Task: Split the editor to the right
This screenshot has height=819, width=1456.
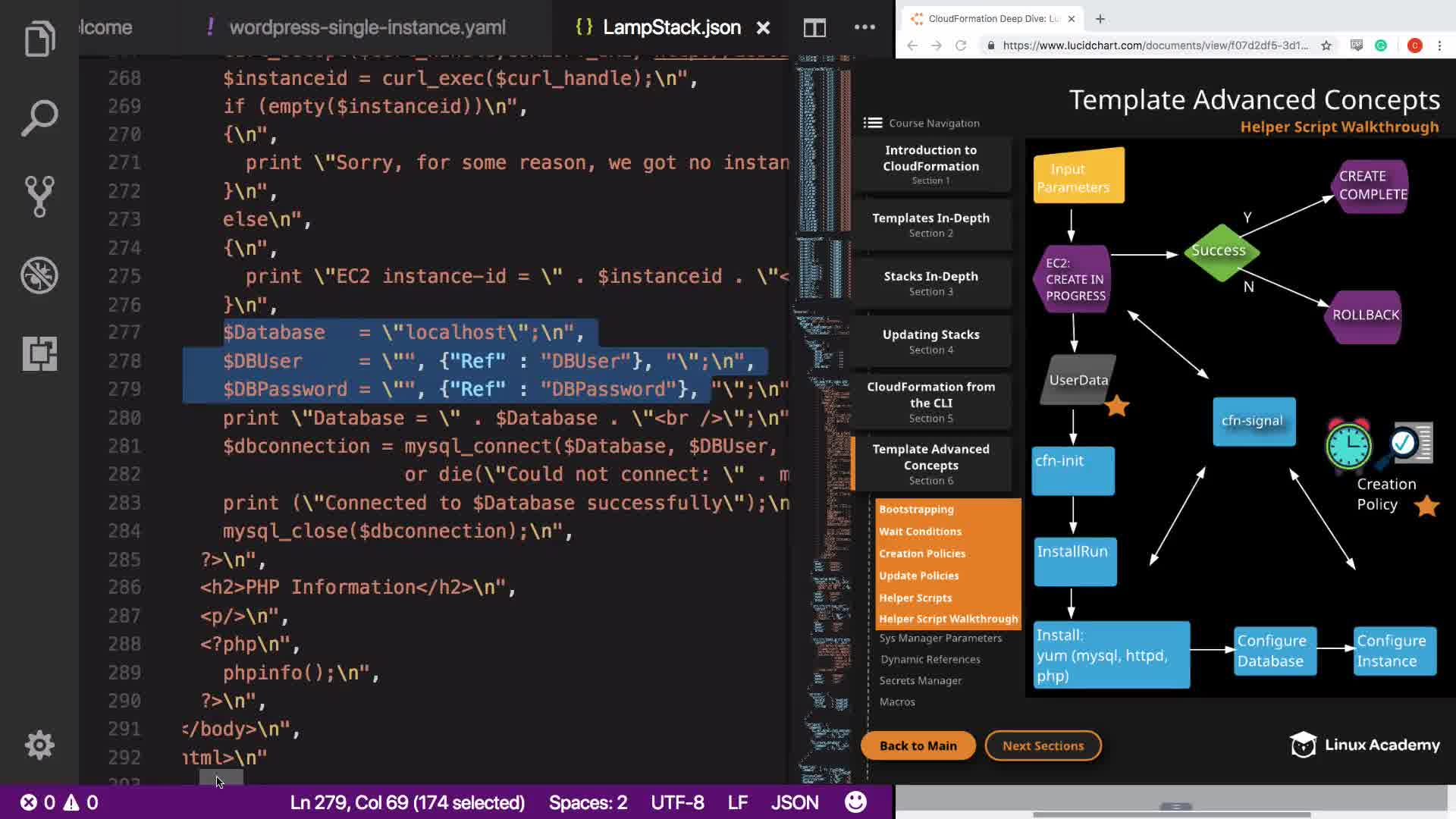Action: point(814,28)
